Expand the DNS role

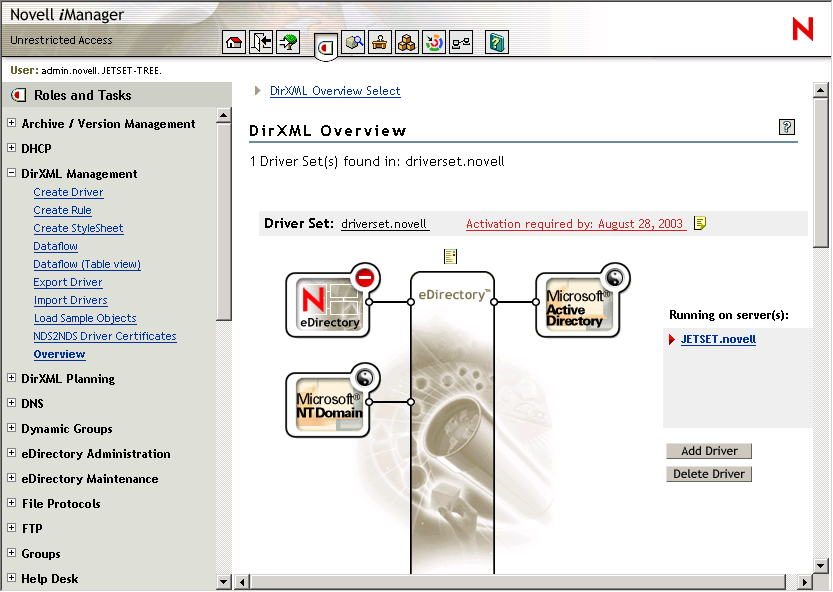11,403
